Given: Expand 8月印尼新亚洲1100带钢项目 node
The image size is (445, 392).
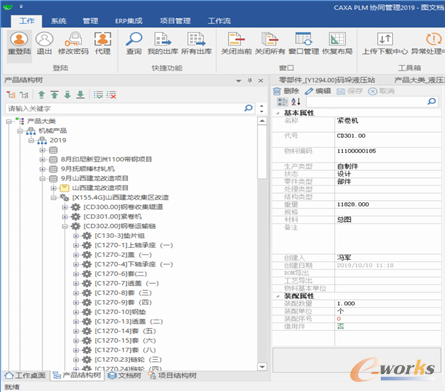Looking at the screenshot, I should [x=42, y=159].
